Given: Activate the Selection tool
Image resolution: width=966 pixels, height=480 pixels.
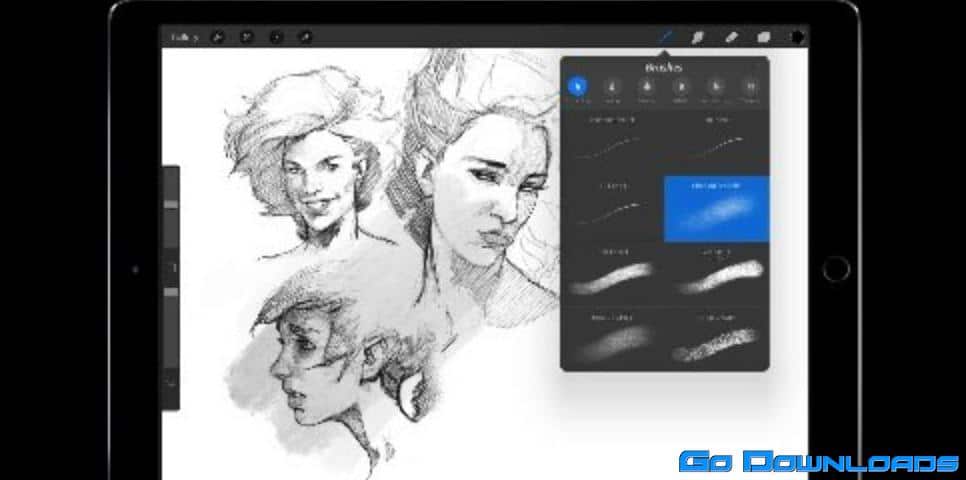Looking at the screenshot, I should 276,38.
